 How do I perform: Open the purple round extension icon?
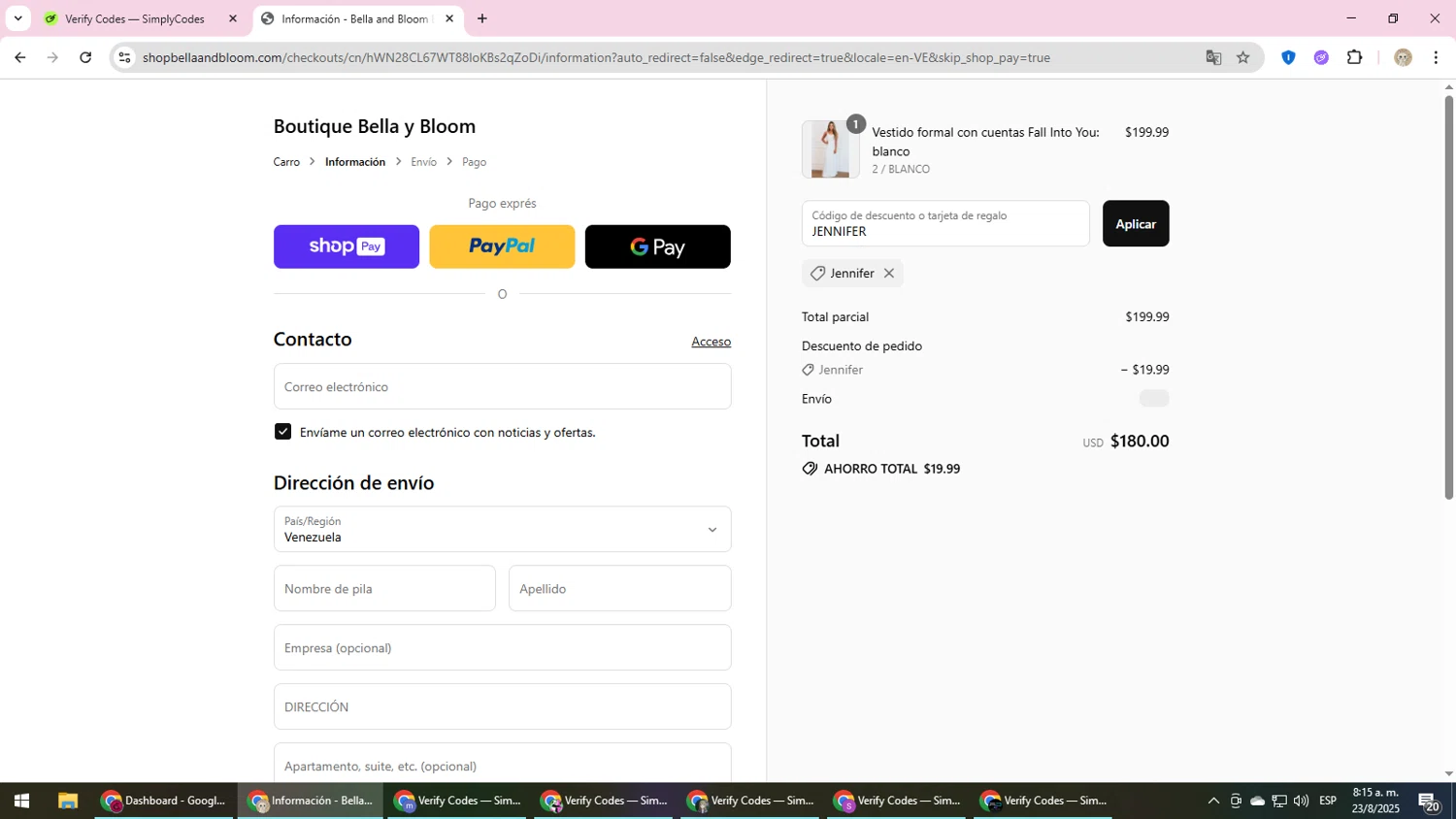[1321, 57]
